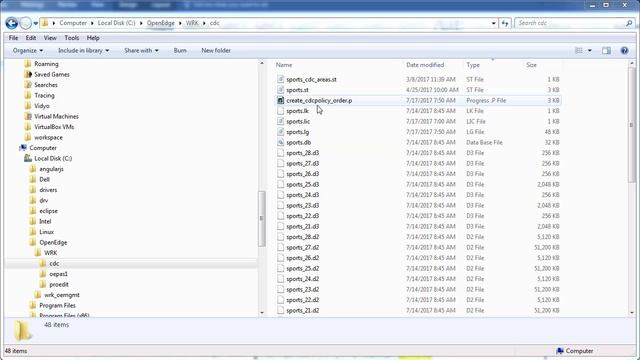640x360 pixels.
Task: Sort by Date modified column header
Action: click(425, 65)
